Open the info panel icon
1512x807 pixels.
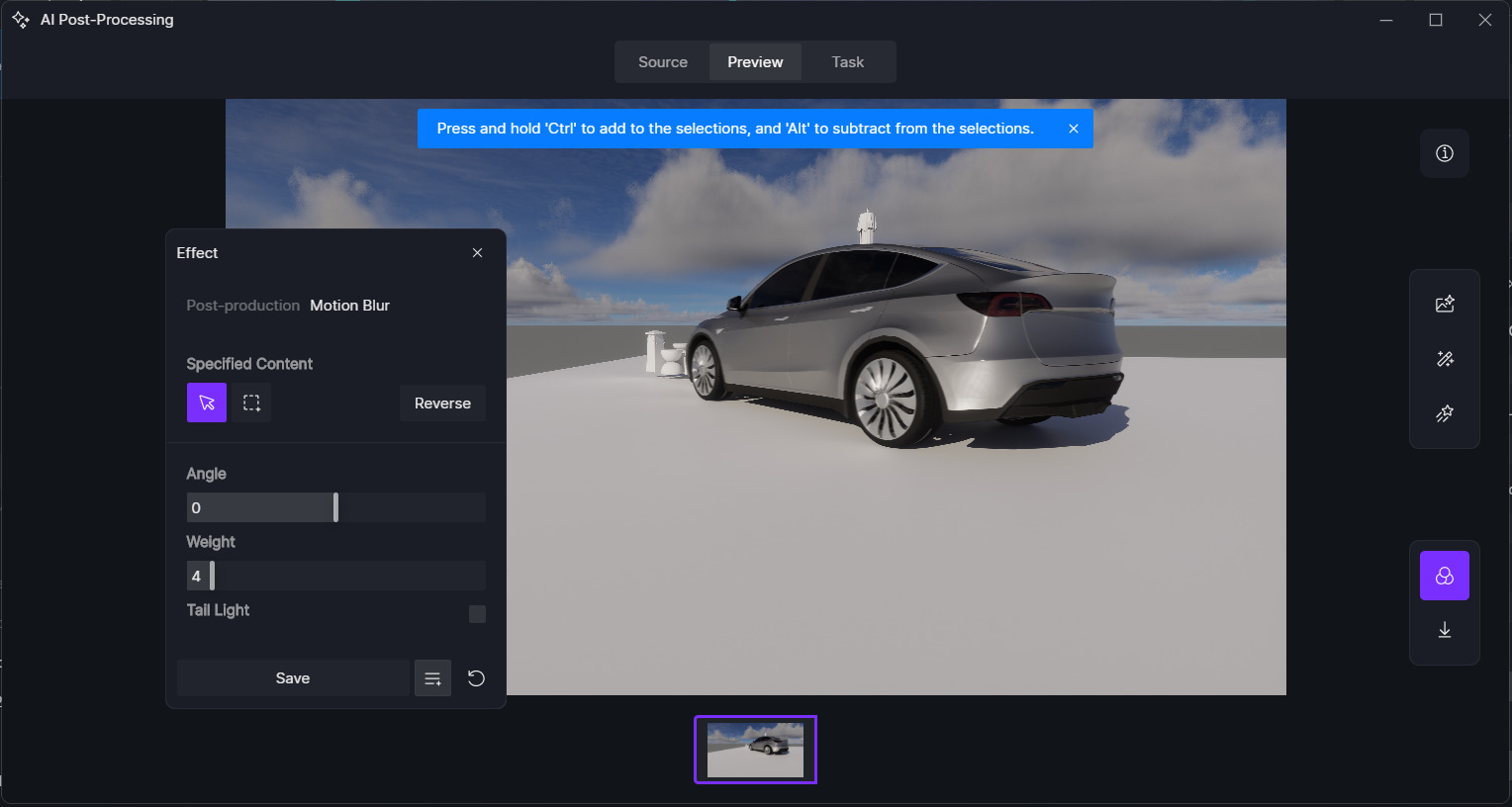click(1444, 153)
